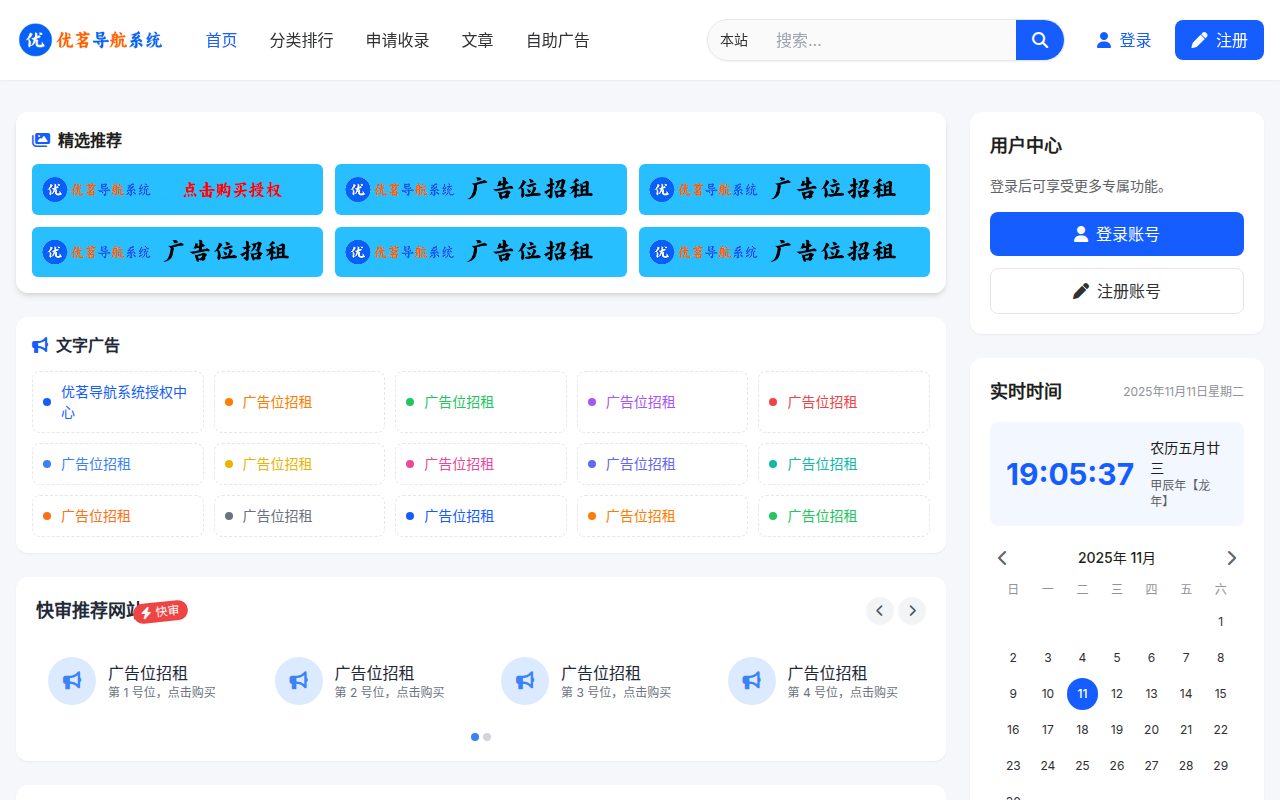The height and width of the screenshot is (800, 1280).
Task: Click the 搜索 input field
Action: click(880, 40)
